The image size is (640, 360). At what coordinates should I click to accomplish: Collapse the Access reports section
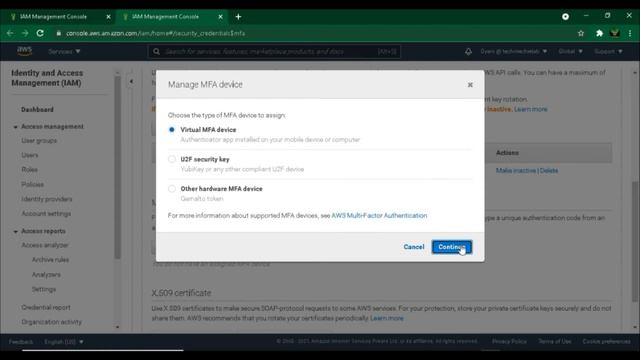point(16,231)
